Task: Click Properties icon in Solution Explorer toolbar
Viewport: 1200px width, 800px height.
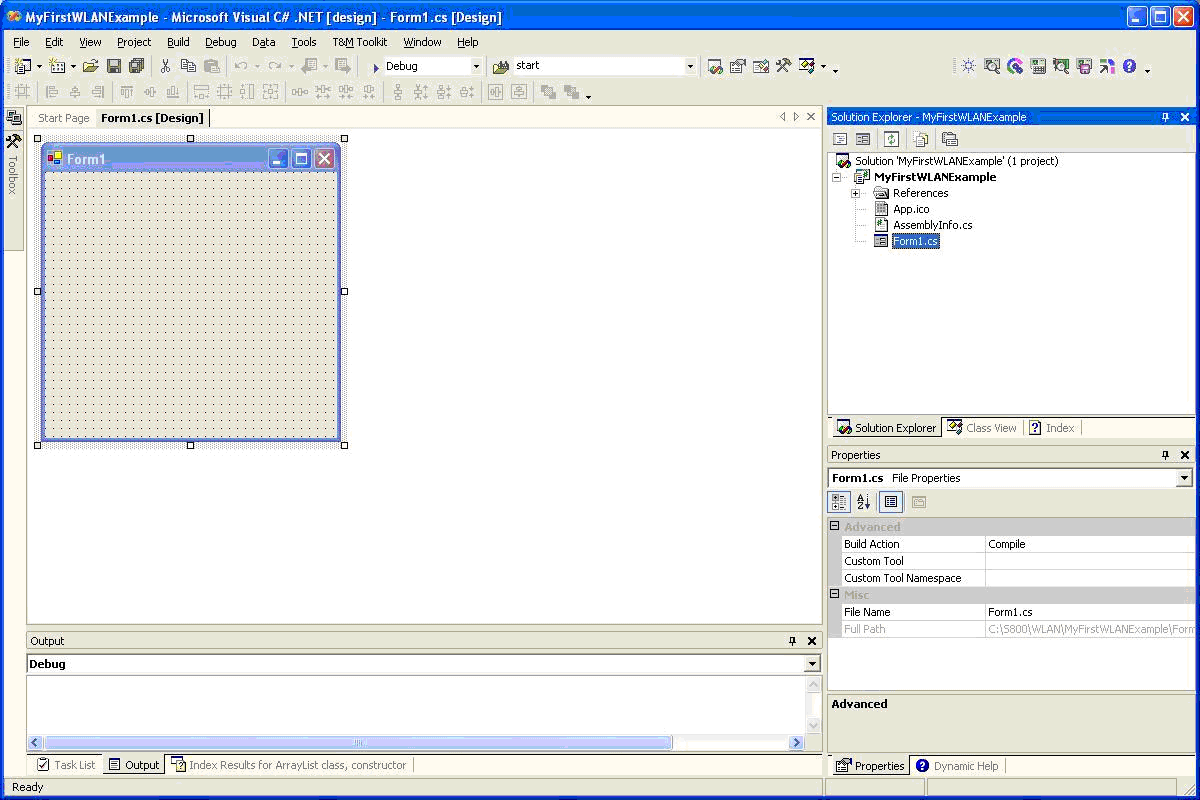Action: tap(950, 139)
